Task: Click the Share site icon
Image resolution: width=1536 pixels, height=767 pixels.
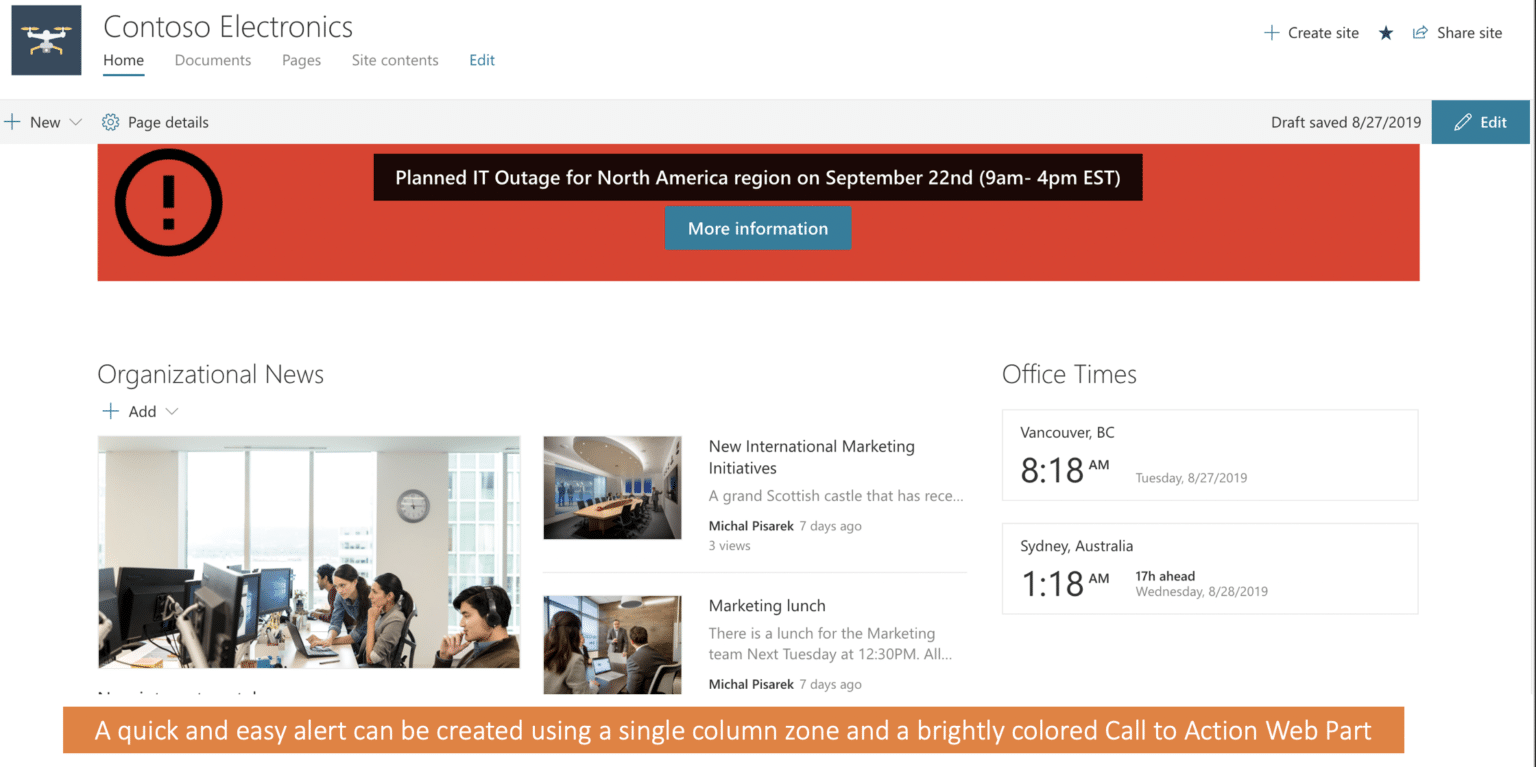Action: click(x=1420, y=32)
